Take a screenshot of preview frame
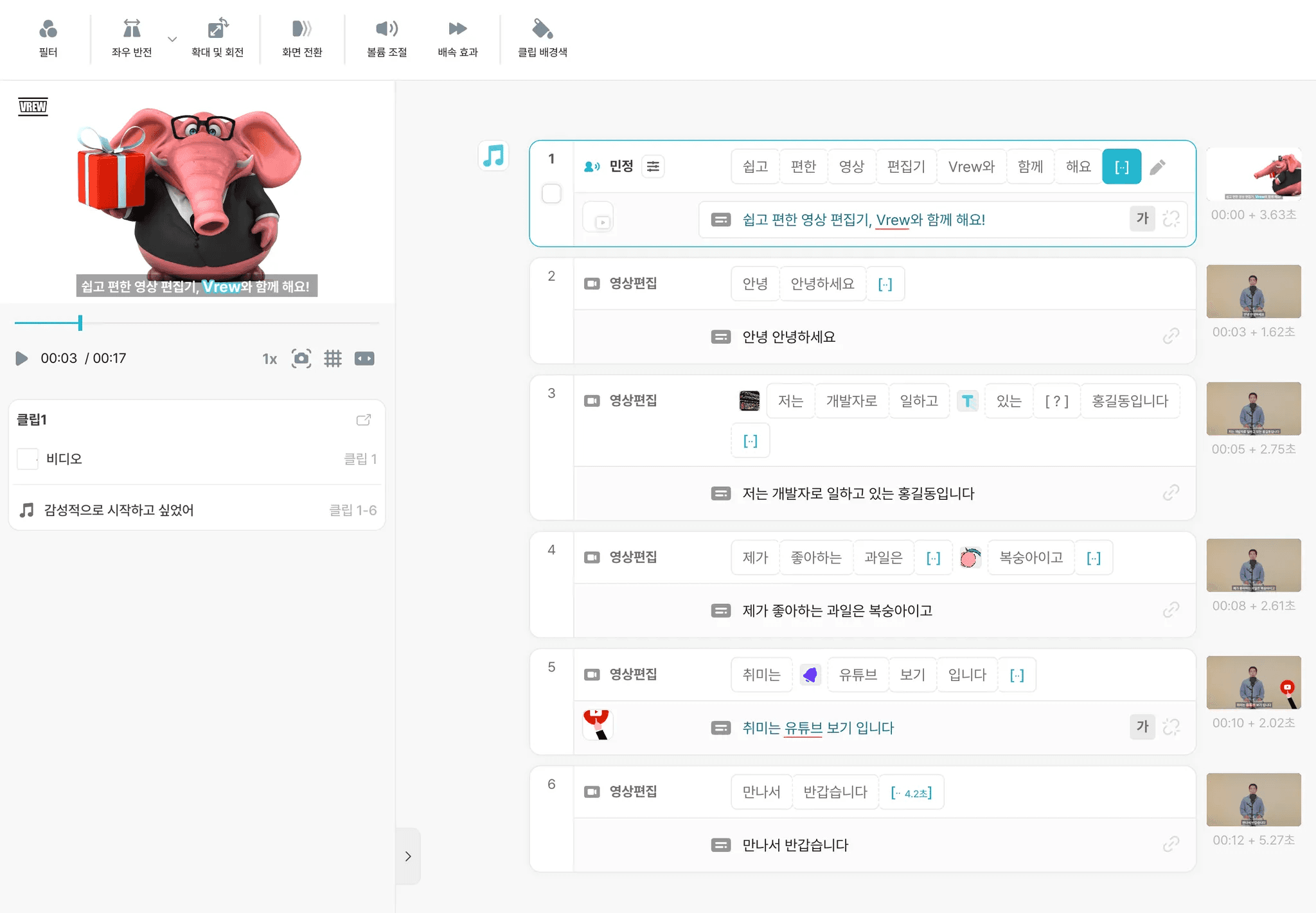Viewport: 1316px width, 913px height. coord(301,359)
